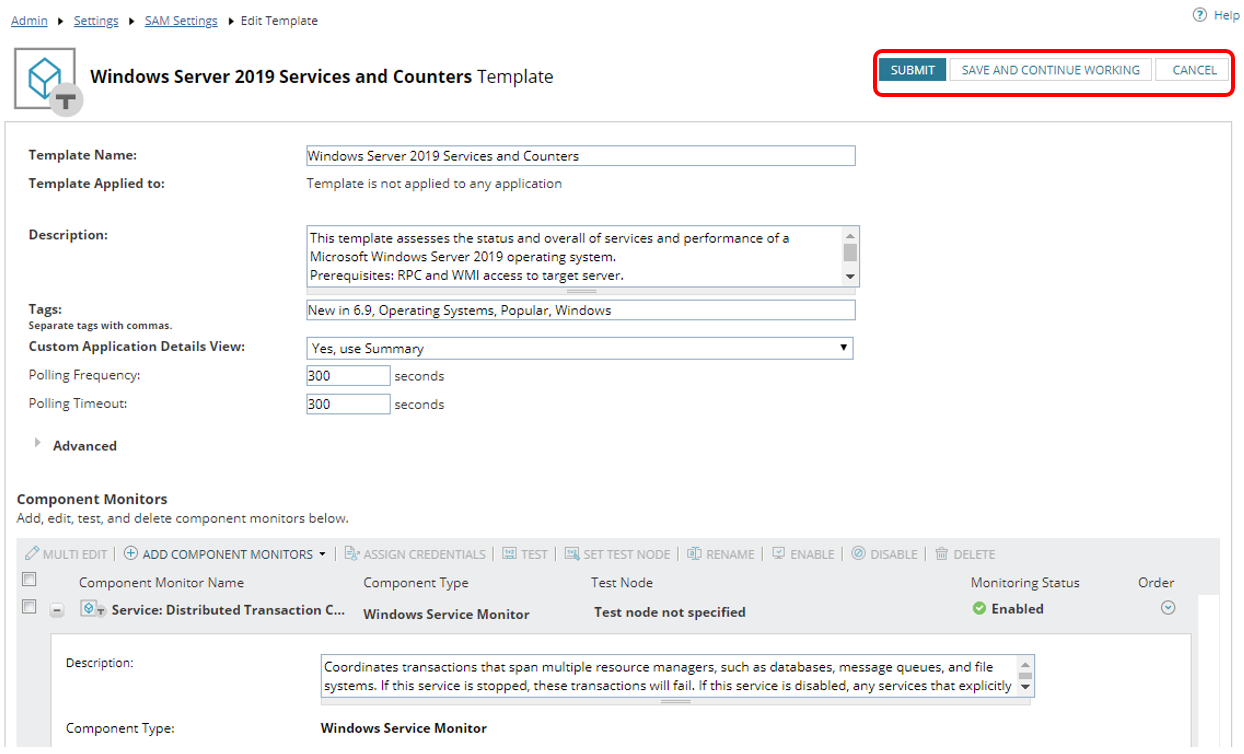
Task: Expand the Advanced section
Action: click(x=38, y=442)
